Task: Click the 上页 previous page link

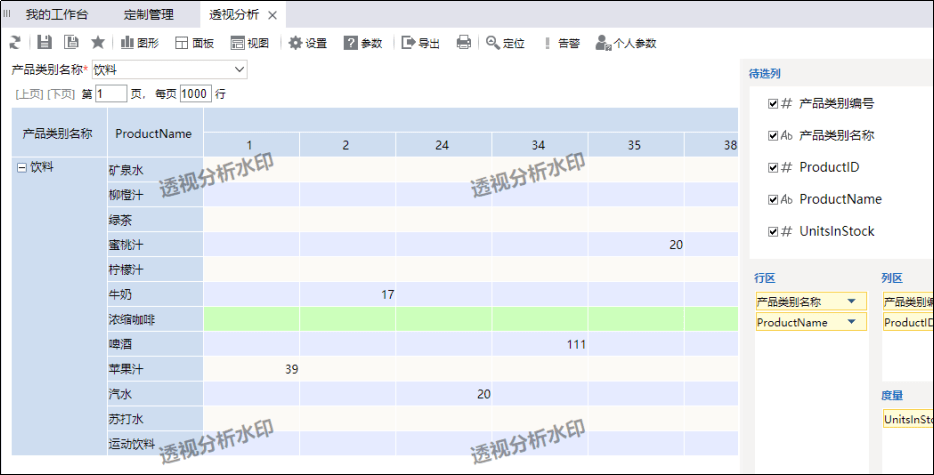Action: [x=29, y=94]
